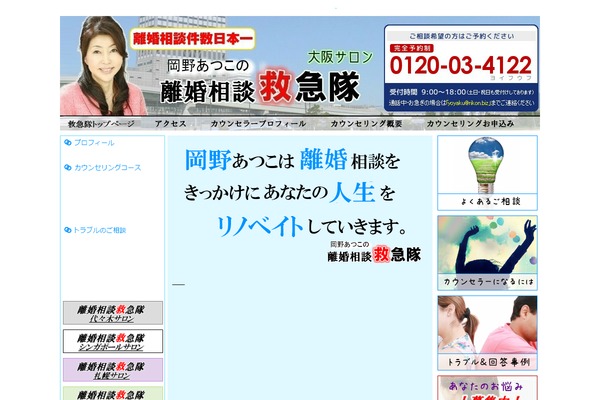Open the トラブル&回答事例 card

488,333
